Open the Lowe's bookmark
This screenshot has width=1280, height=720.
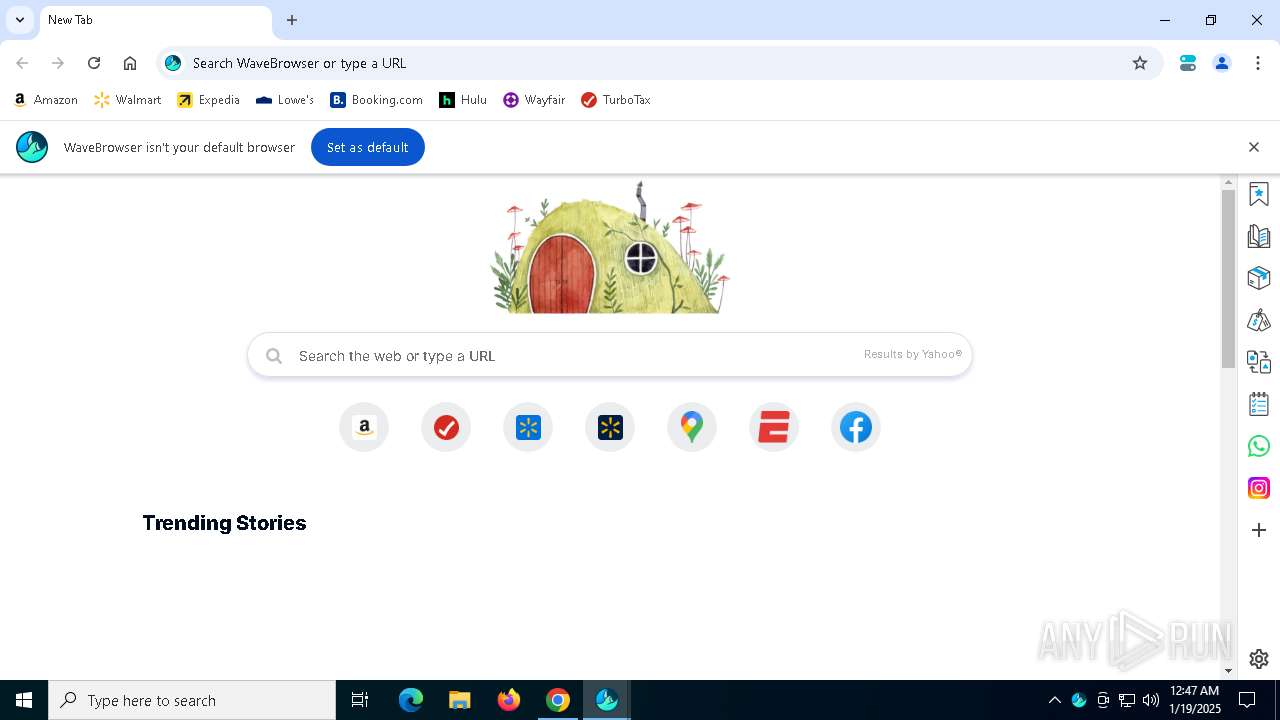(285, 100)
